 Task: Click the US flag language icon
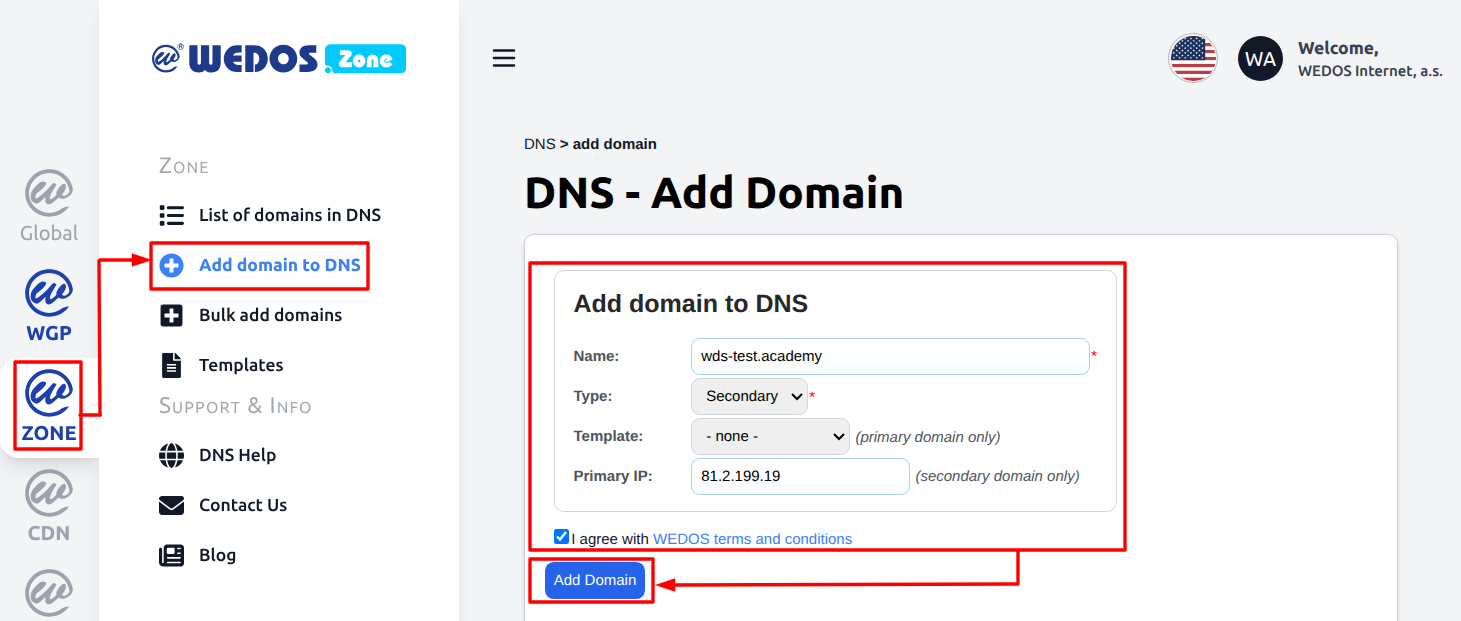[x=1193, y=58]
